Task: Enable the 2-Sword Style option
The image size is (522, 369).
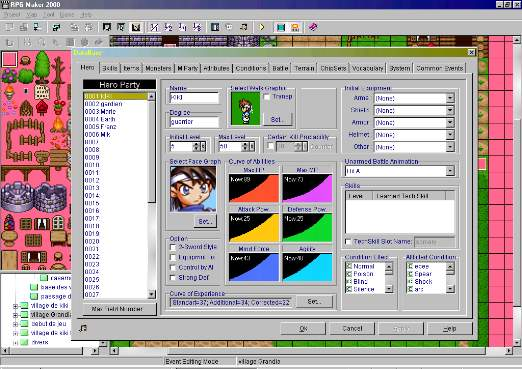Action: [173, 247]
